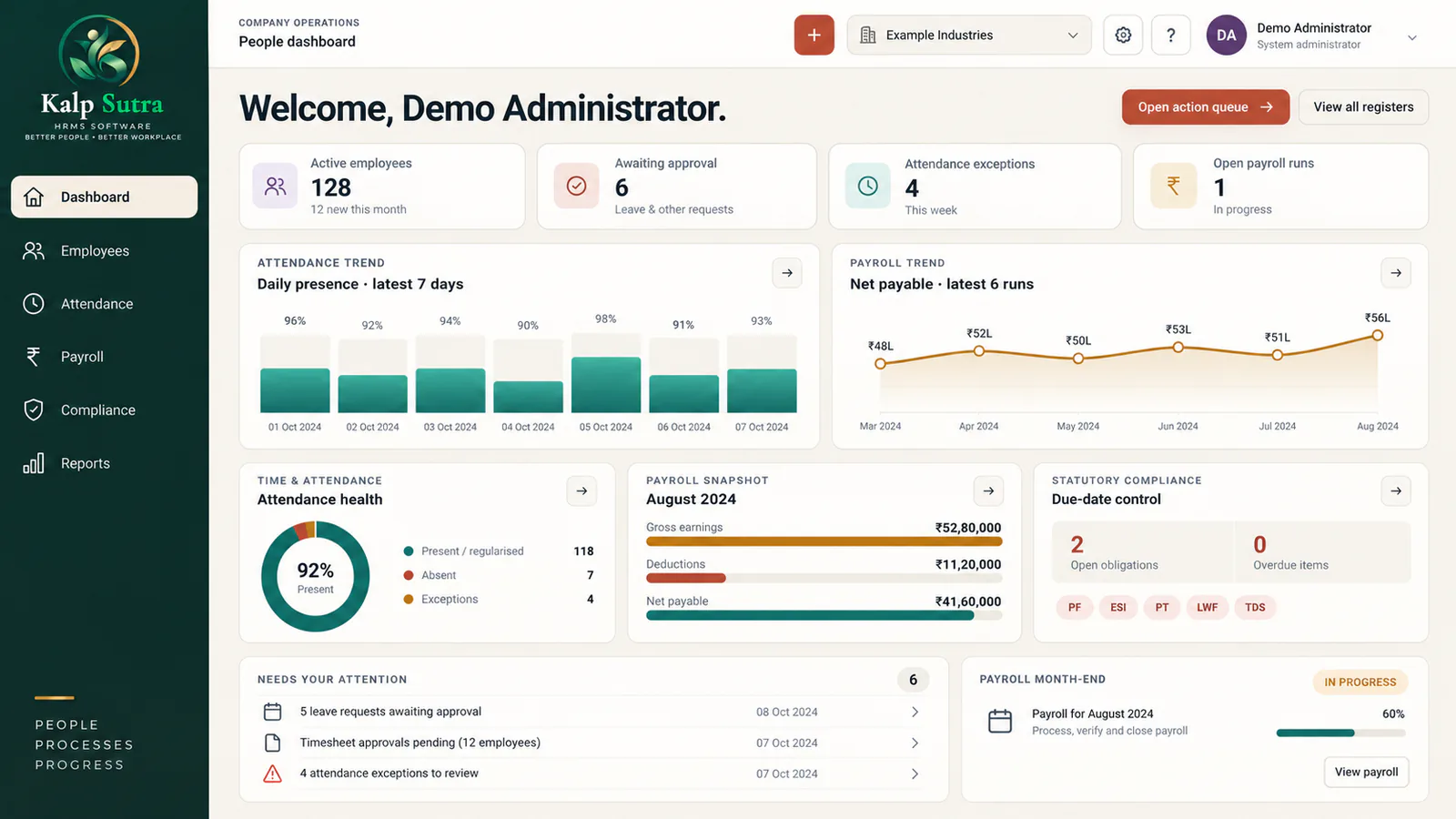Click the Net payable teal progress bar
1456x819 pixels.
point(824,615)
